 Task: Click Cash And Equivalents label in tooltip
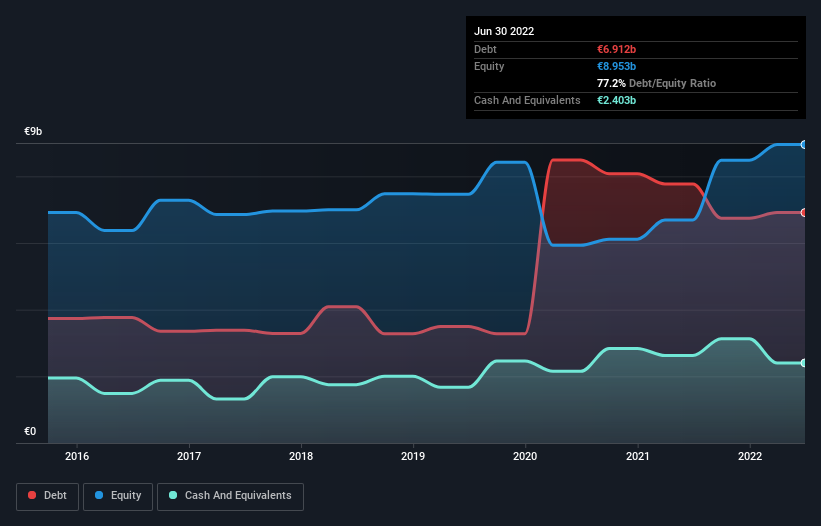click(527, 100)
